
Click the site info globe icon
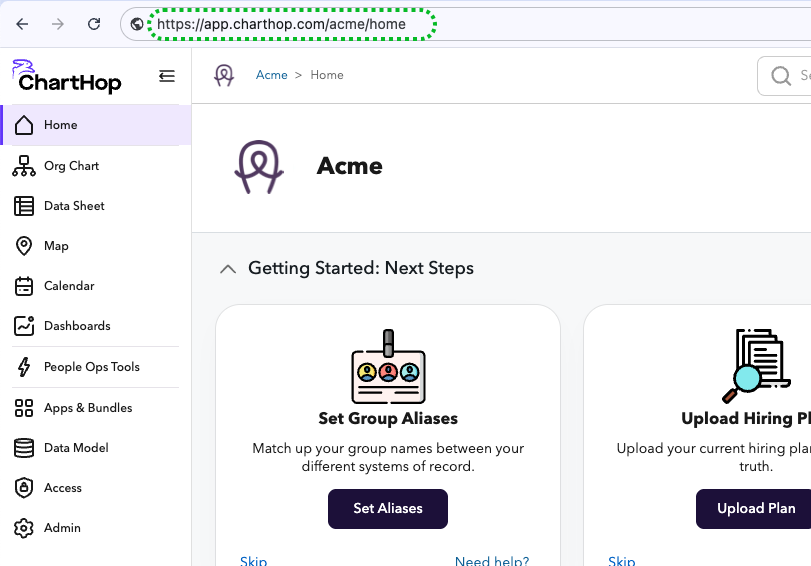coord(137,24)
